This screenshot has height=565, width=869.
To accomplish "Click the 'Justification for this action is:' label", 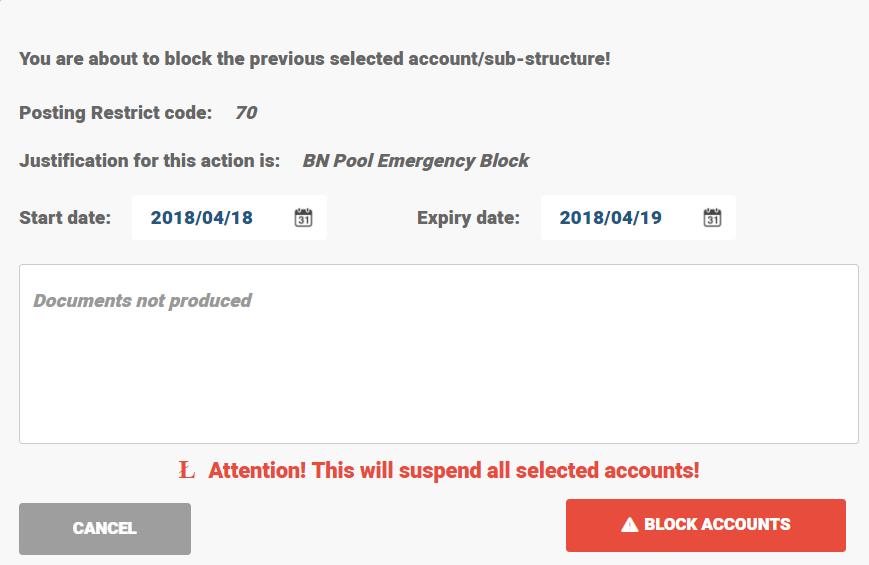I will point(150,161).
